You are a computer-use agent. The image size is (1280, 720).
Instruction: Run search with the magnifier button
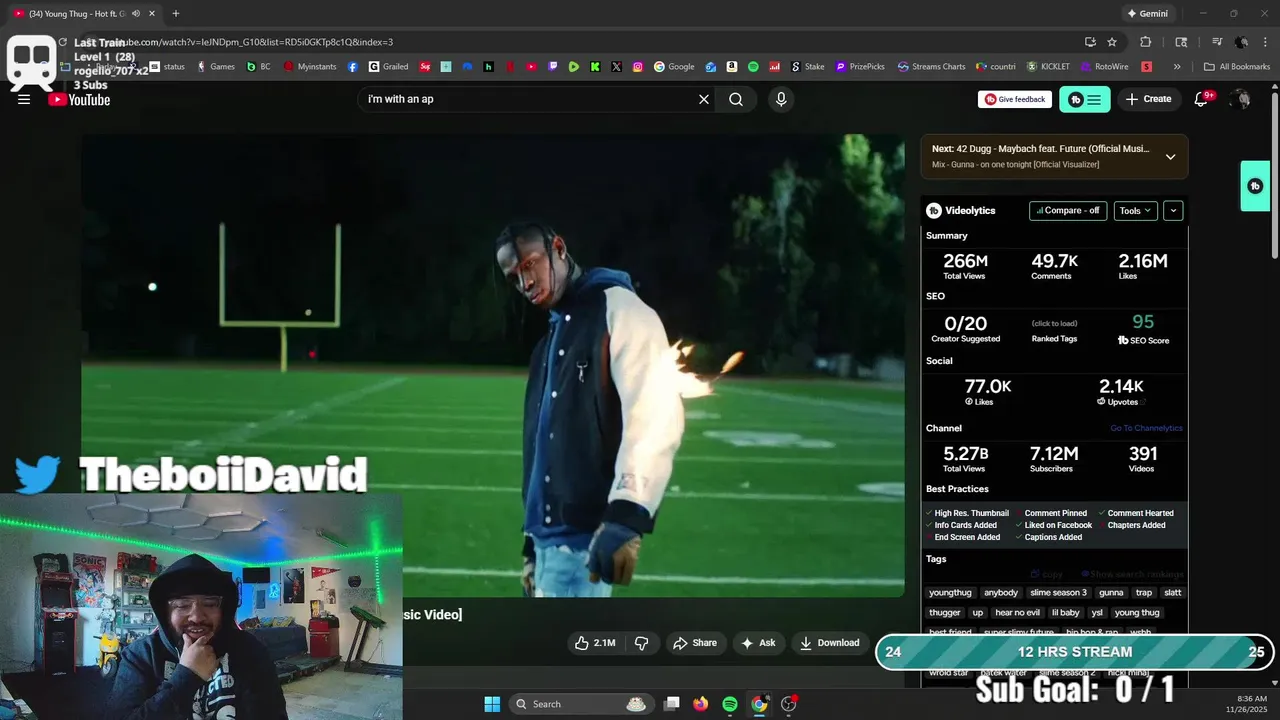(x=736, y=99)
